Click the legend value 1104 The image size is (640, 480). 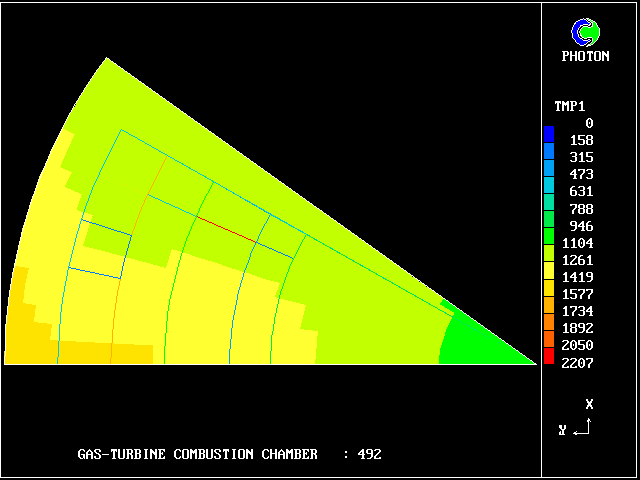pos(580,243)
